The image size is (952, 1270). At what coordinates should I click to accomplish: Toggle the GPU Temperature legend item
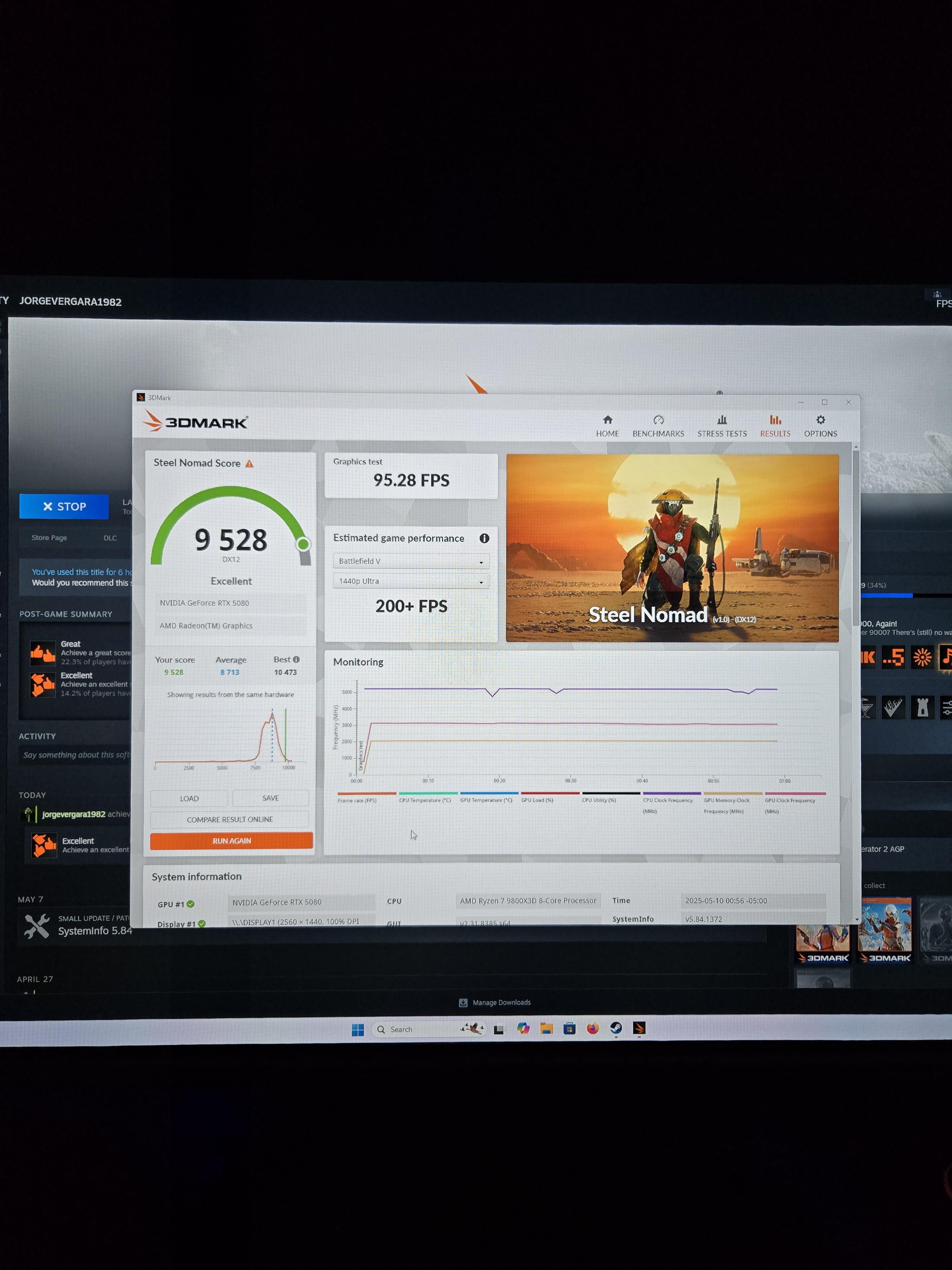click(x=488, y=798)
